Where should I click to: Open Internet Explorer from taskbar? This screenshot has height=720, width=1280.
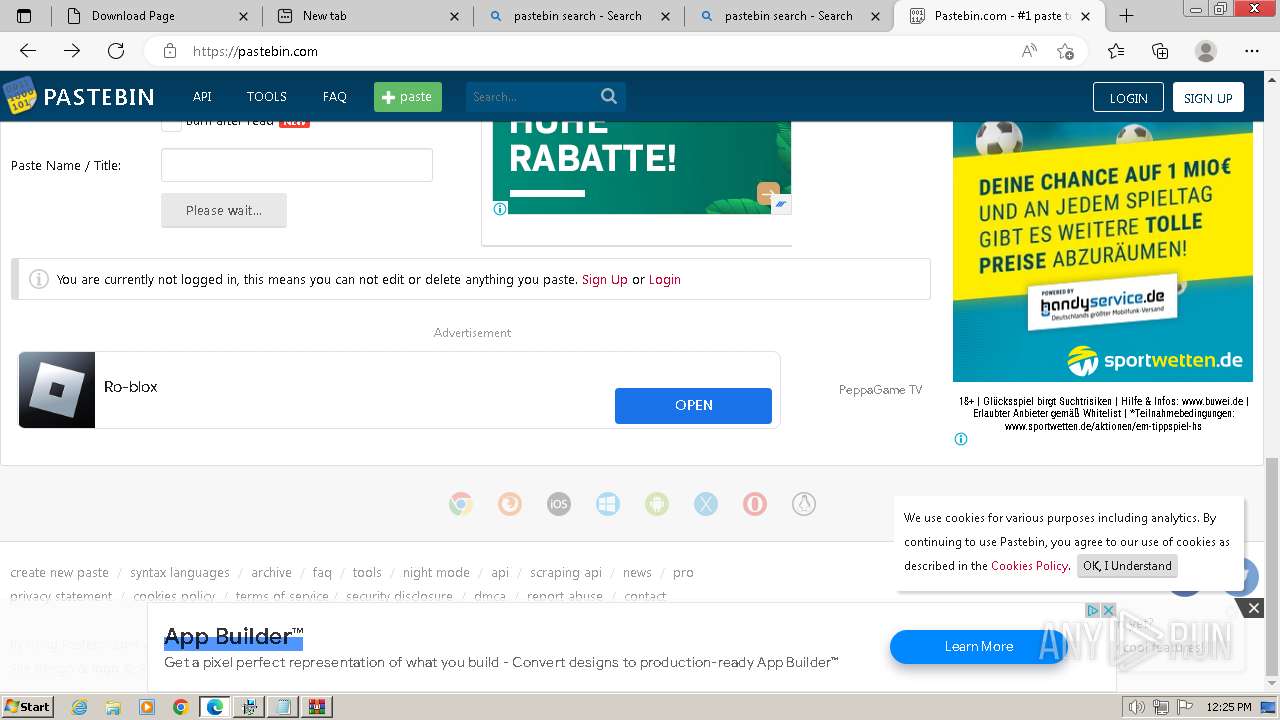79,707
